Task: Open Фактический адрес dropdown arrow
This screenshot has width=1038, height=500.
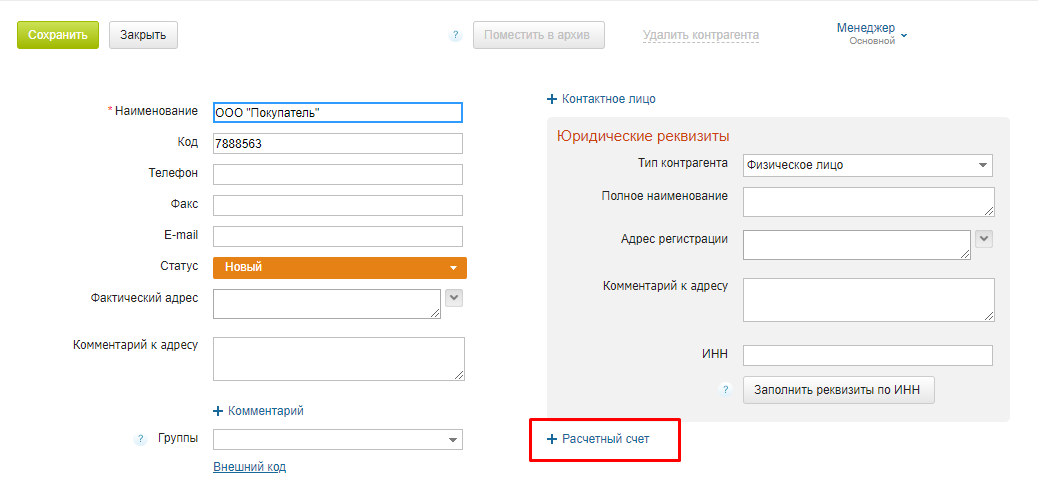Action: 453,298
